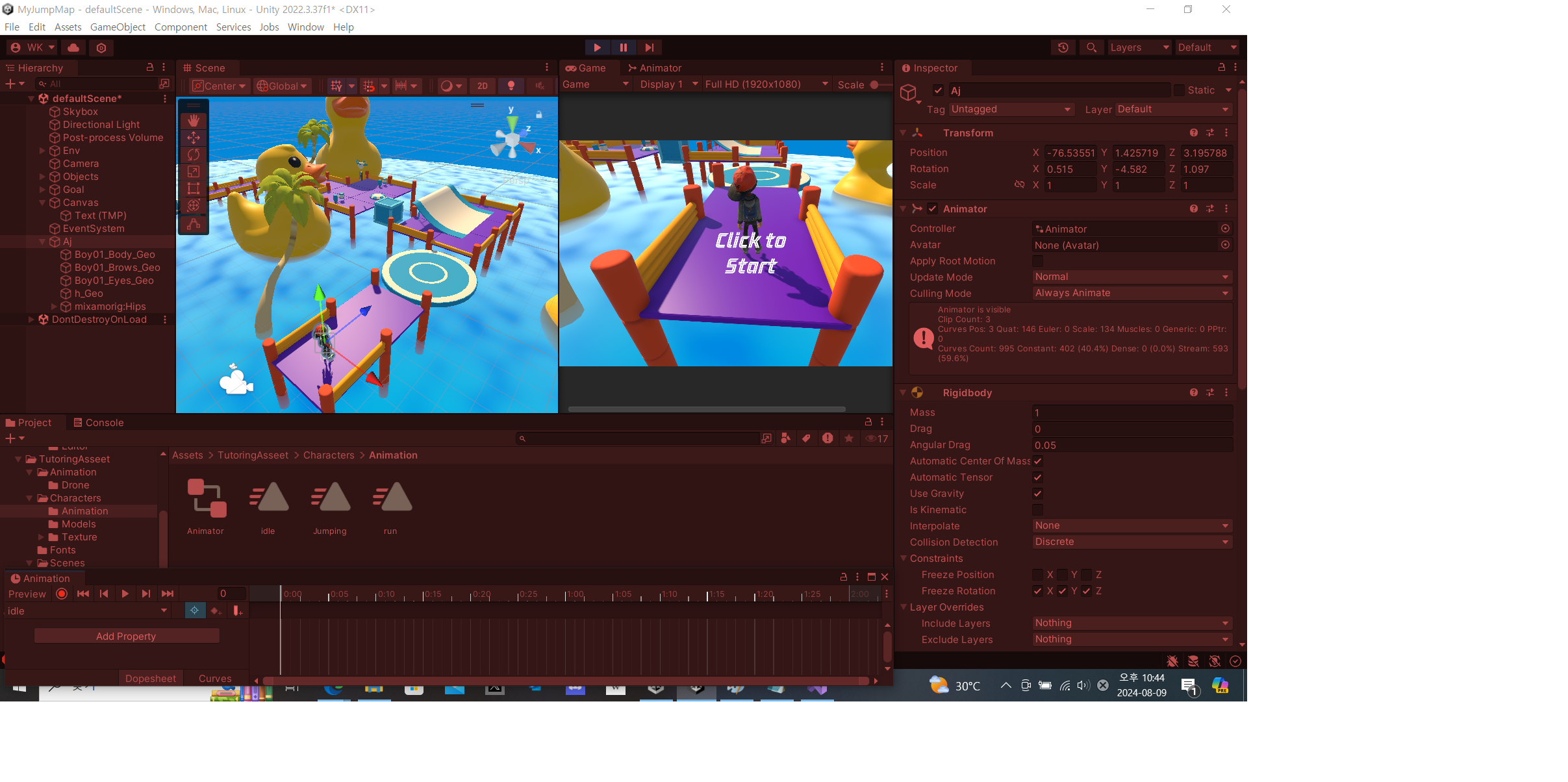This screenshot has width=1568, height=782.
Task: Select the Hand view tool
Action: [194, 121]
